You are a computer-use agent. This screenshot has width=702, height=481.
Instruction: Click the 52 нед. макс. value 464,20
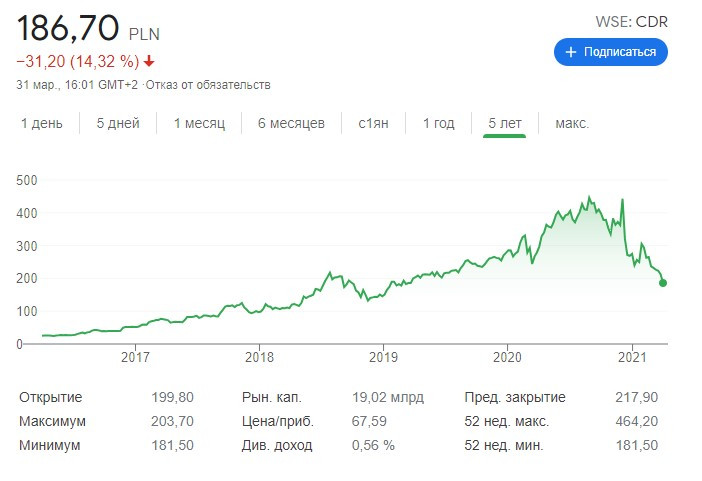click(x=637, y=421)
